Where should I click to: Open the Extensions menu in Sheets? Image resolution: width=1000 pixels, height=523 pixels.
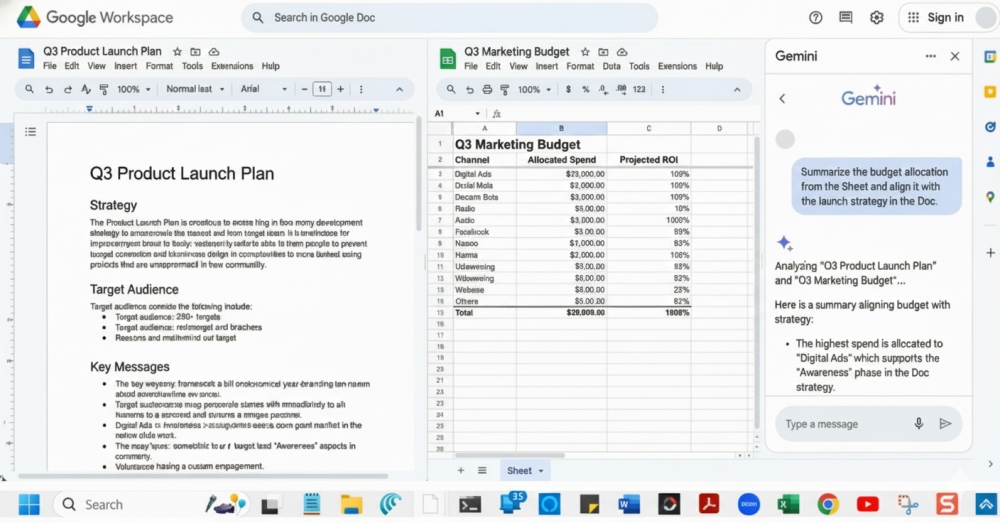pos(677,66)
